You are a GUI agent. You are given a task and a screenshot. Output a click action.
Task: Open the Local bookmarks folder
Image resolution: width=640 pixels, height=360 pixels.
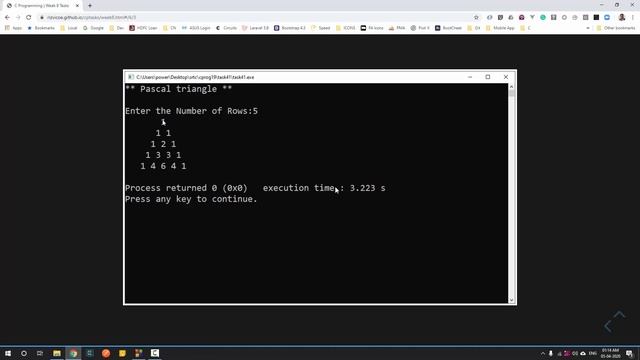[x=69, y=28]
